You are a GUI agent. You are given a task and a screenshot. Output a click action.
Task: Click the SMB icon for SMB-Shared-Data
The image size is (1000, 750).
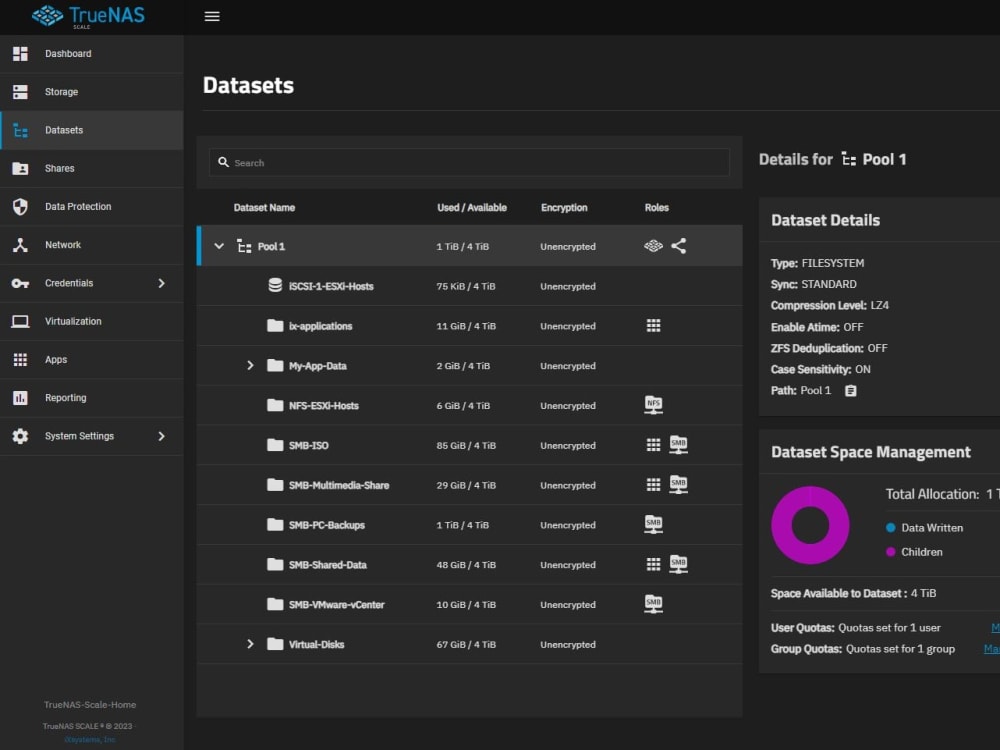point(679,564)
